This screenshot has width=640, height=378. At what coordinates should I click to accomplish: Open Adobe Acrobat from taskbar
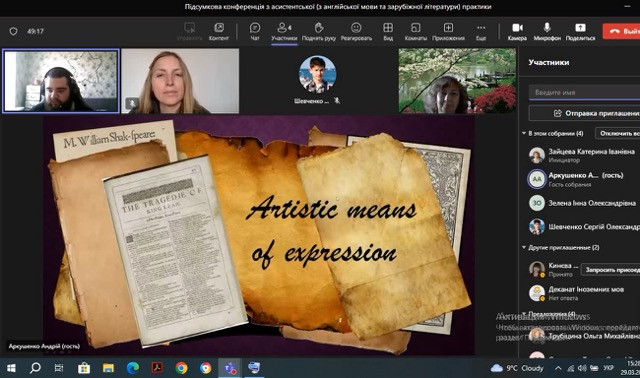click(157, 368)
